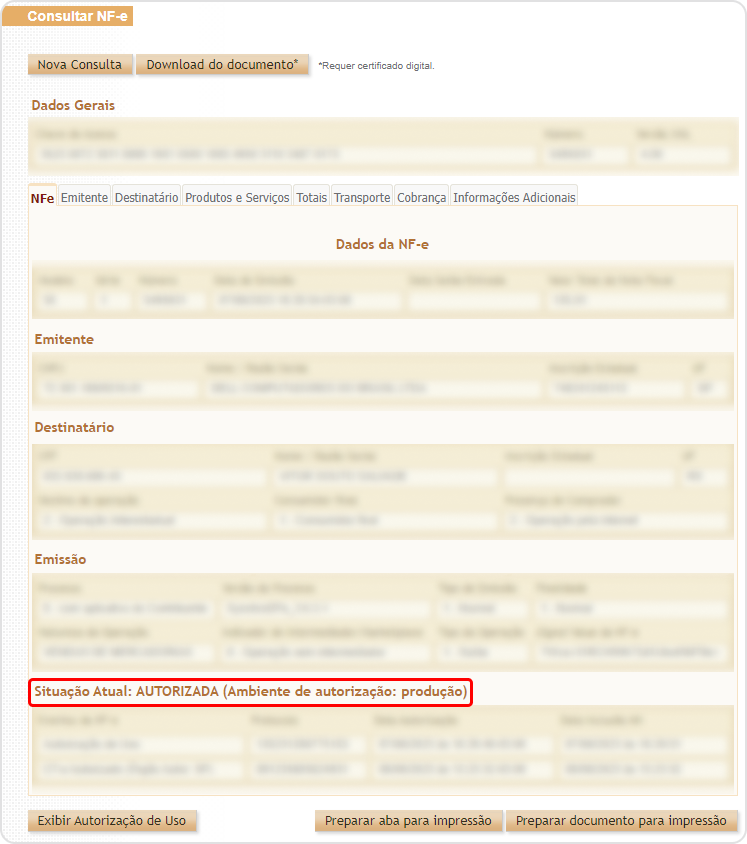Click the Nova Consulta button
This screenshot has width=747, height=844.
point(80,65)
